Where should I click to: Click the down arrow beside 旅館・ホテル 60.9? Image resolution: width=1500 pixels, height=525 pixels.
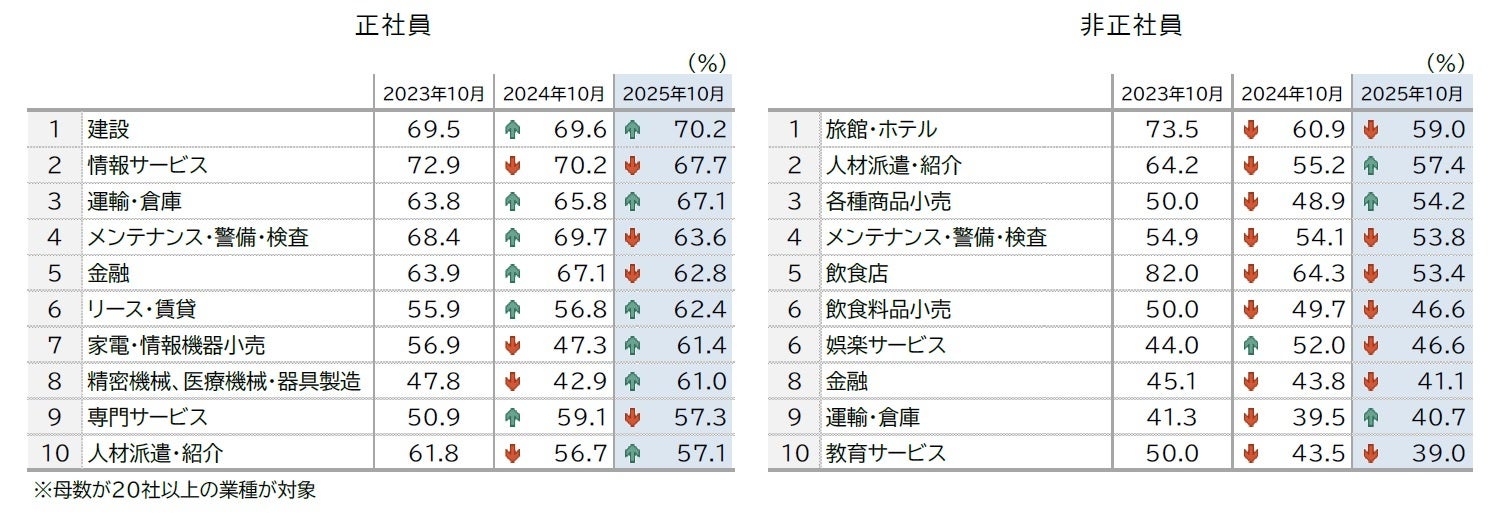[1250, 129]
